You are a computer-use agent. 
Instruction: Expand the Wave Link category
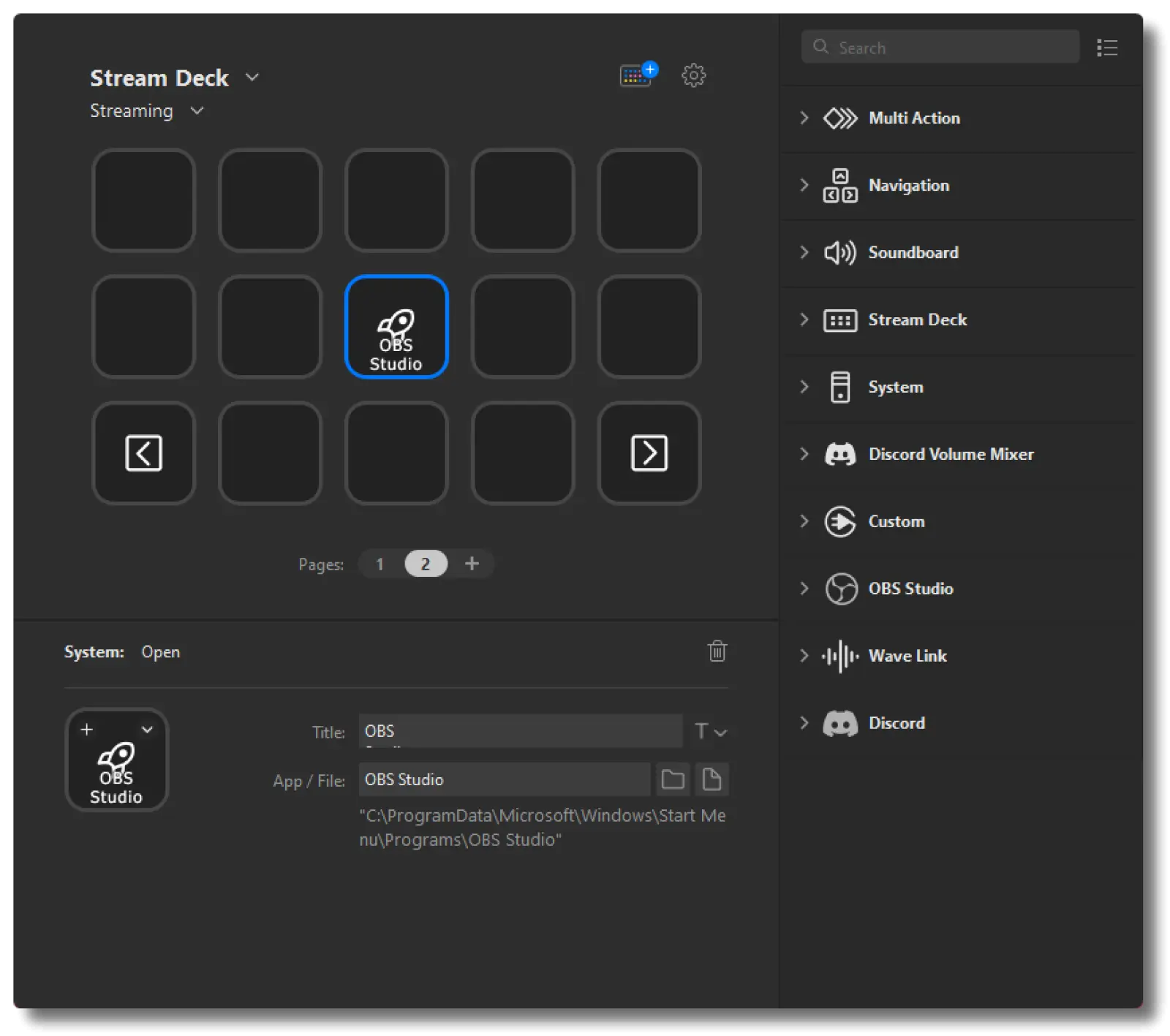(x=804, y=656)
